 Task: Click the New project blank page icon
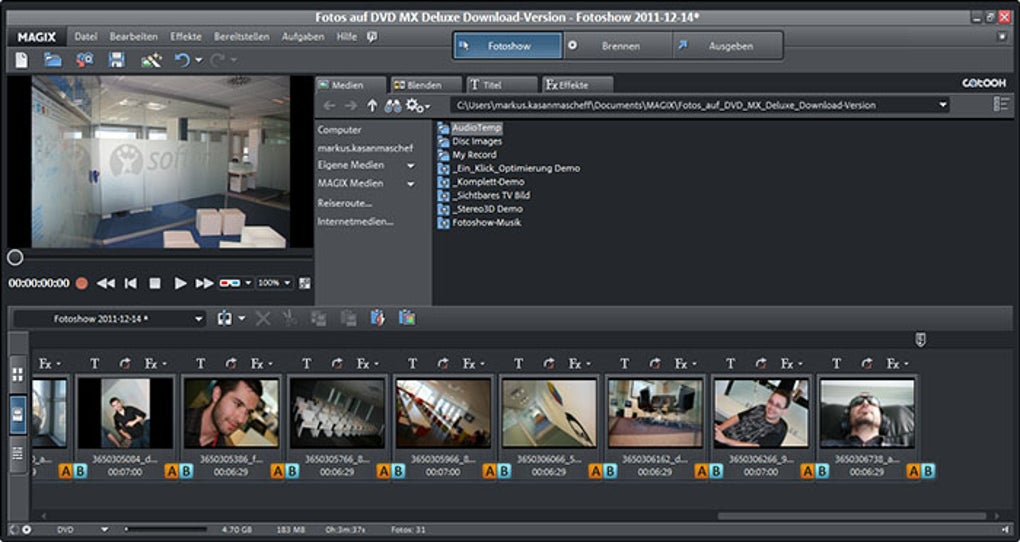[x=22, y=60]
